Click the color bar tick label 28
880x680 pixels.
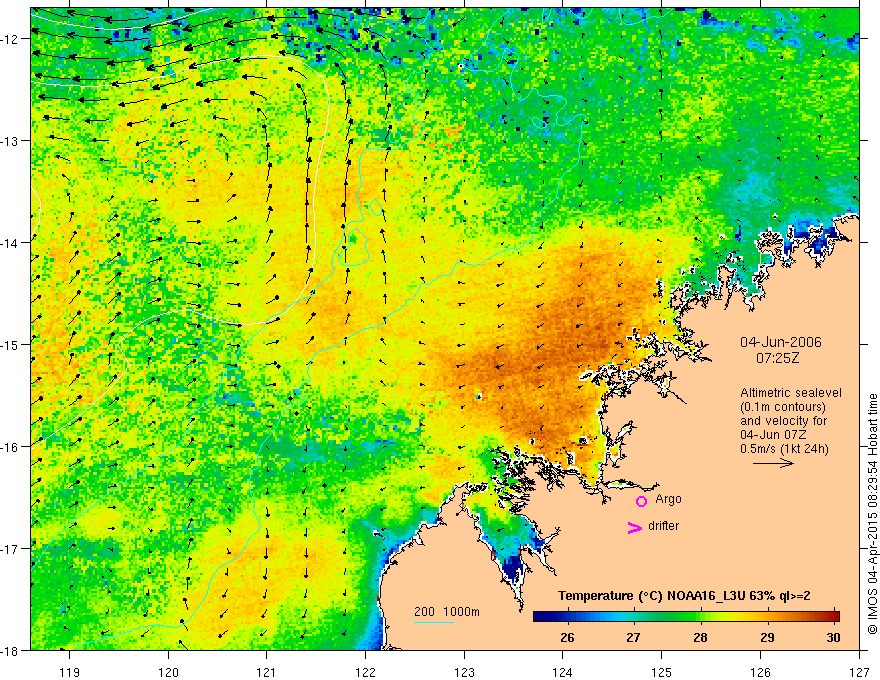pyautogui.click(x=700, y=637)
